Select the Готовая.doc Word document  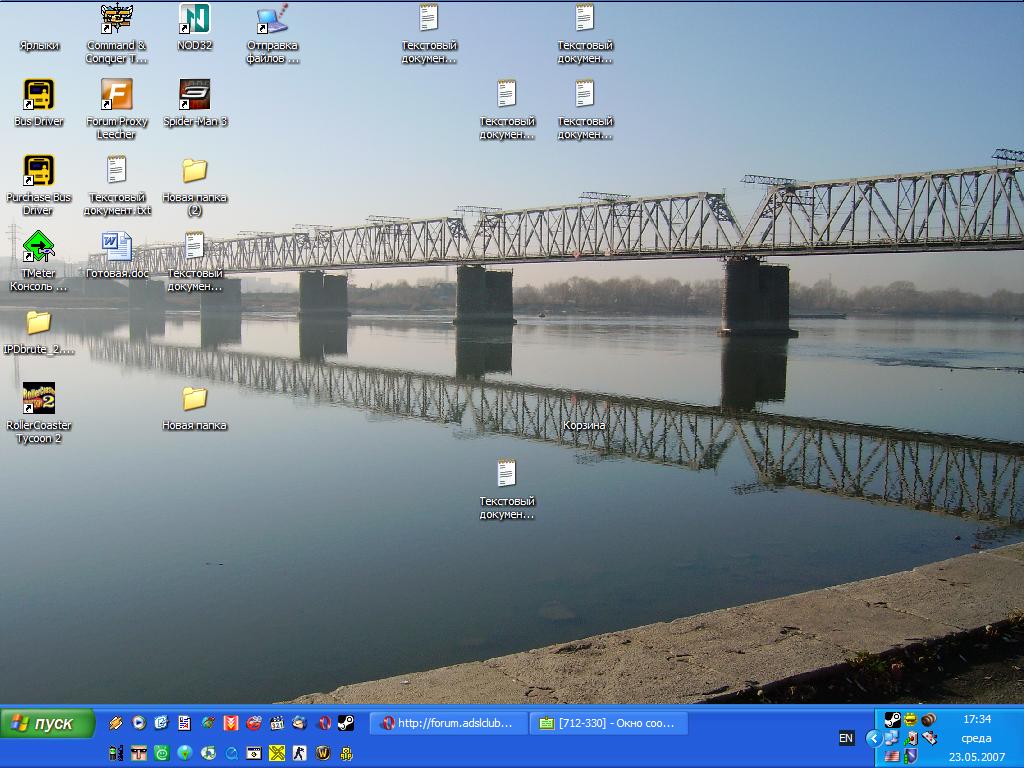click(x=116, y=247)
